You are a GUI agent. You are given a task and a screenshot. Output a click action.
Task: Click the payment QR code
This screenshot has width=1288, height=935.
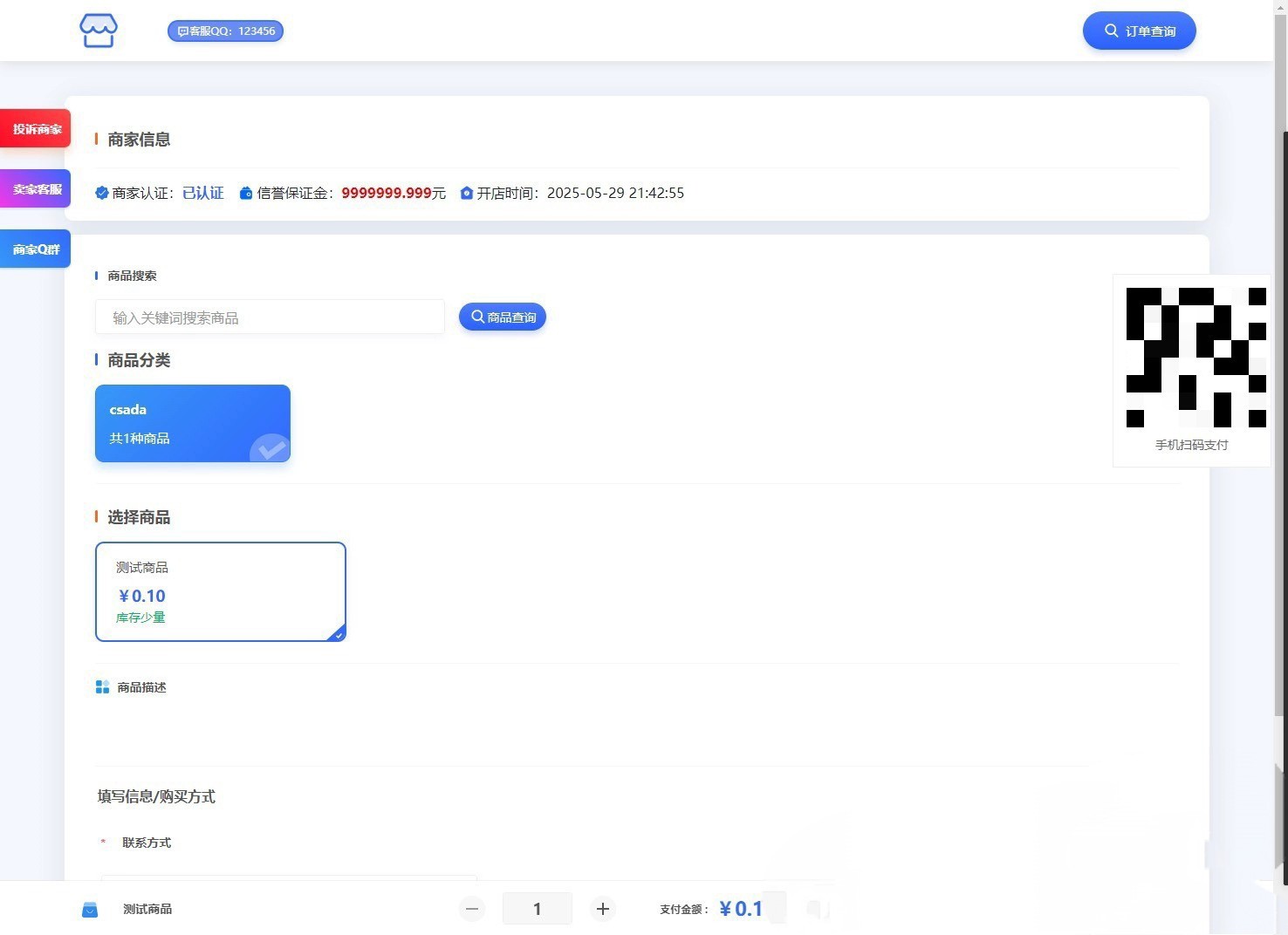(1196, 358)
